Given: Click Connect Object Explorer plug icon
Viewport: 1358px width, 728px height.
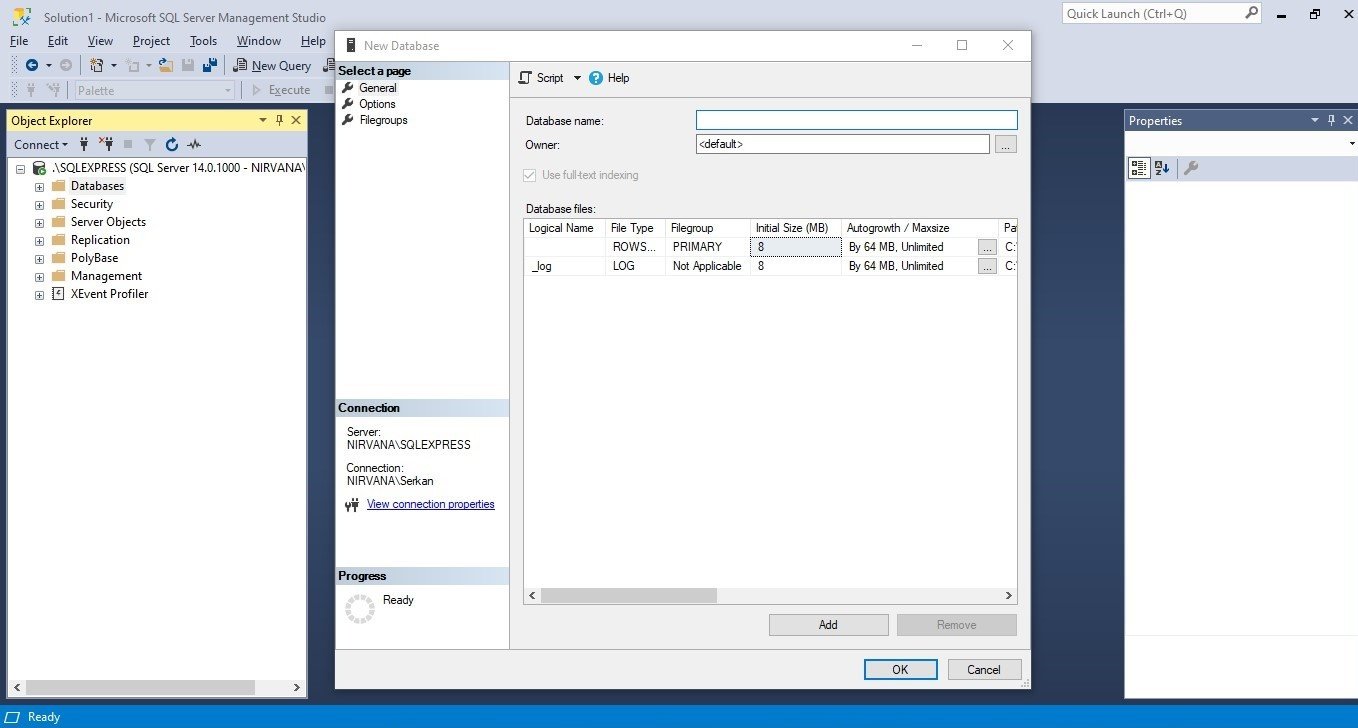Looking at the screenshot, I should tap(85, 144).
